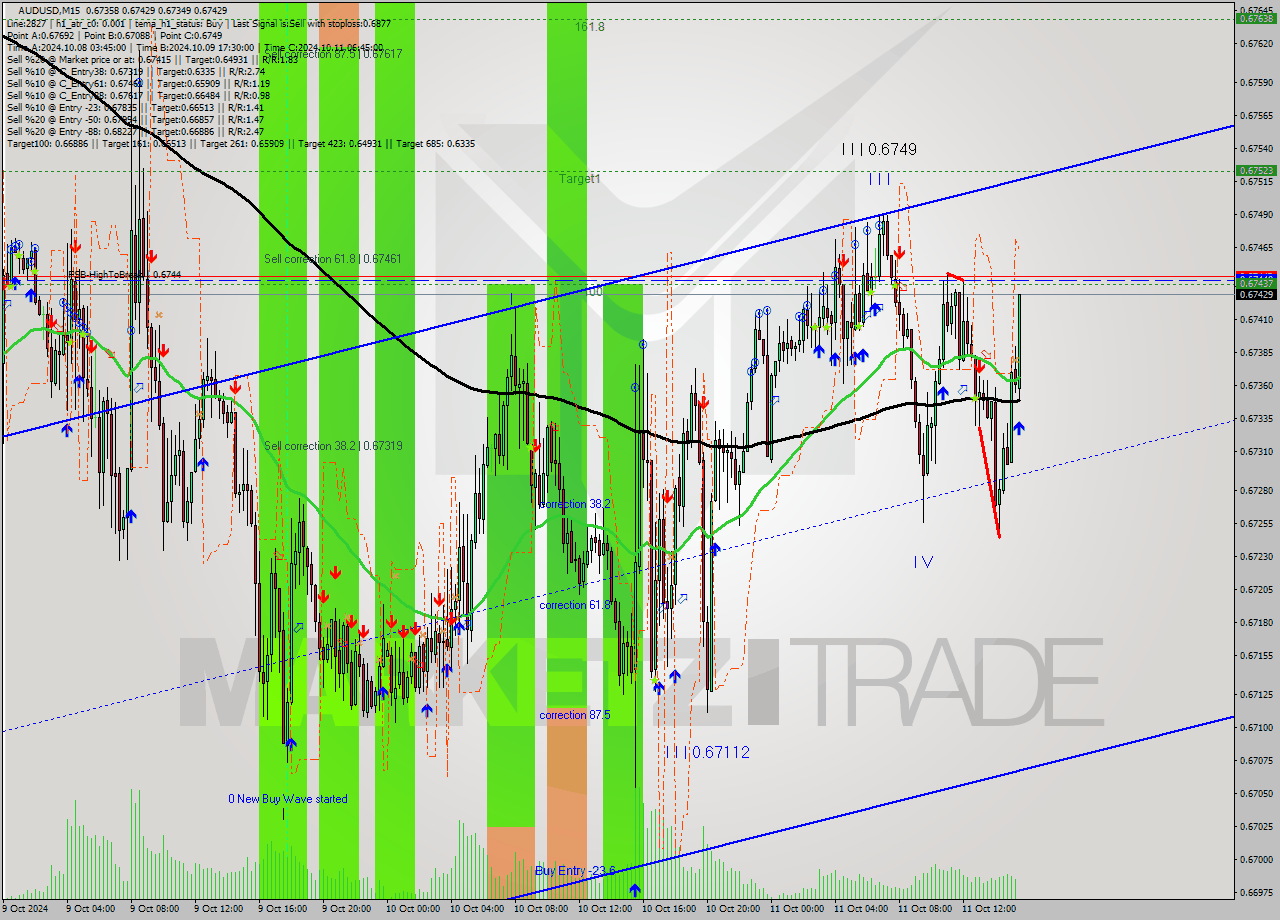The height and width of the screenshot is (920, 1280).
Task: Click the 'I V' wave label
Action: (923, 562)
